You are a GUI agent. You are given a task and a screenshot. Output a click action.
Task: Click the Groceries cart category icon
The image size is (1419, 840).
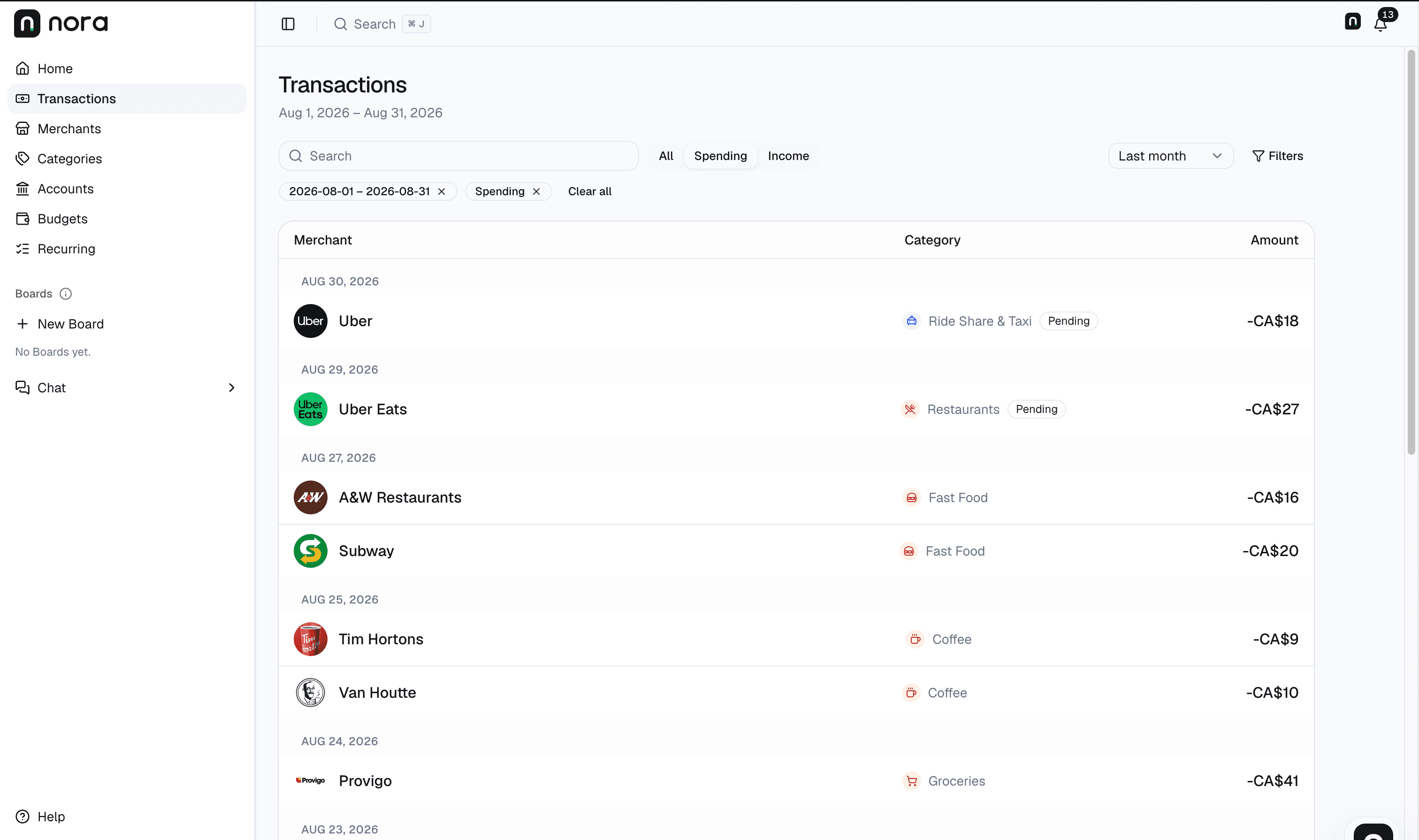click(x=911, y=780)
